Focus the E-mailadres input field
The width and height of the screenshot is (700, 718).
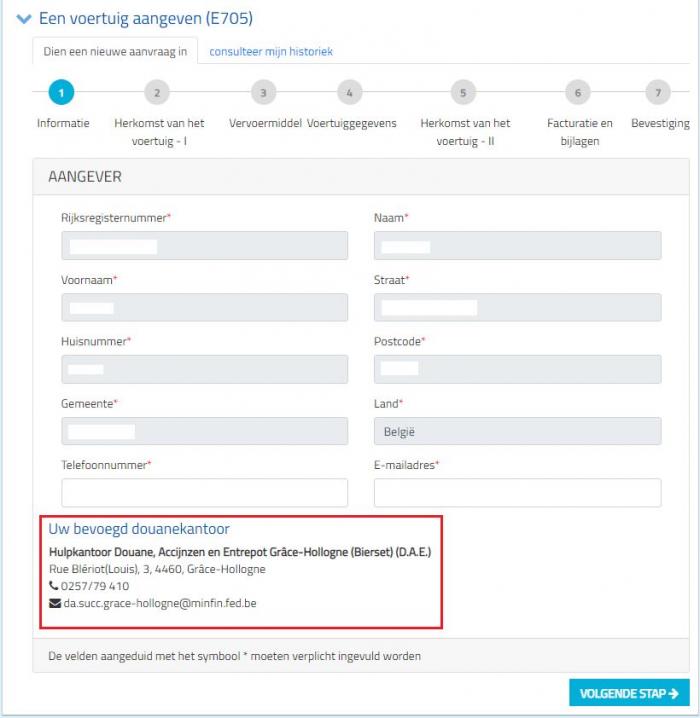coord(517,493)
